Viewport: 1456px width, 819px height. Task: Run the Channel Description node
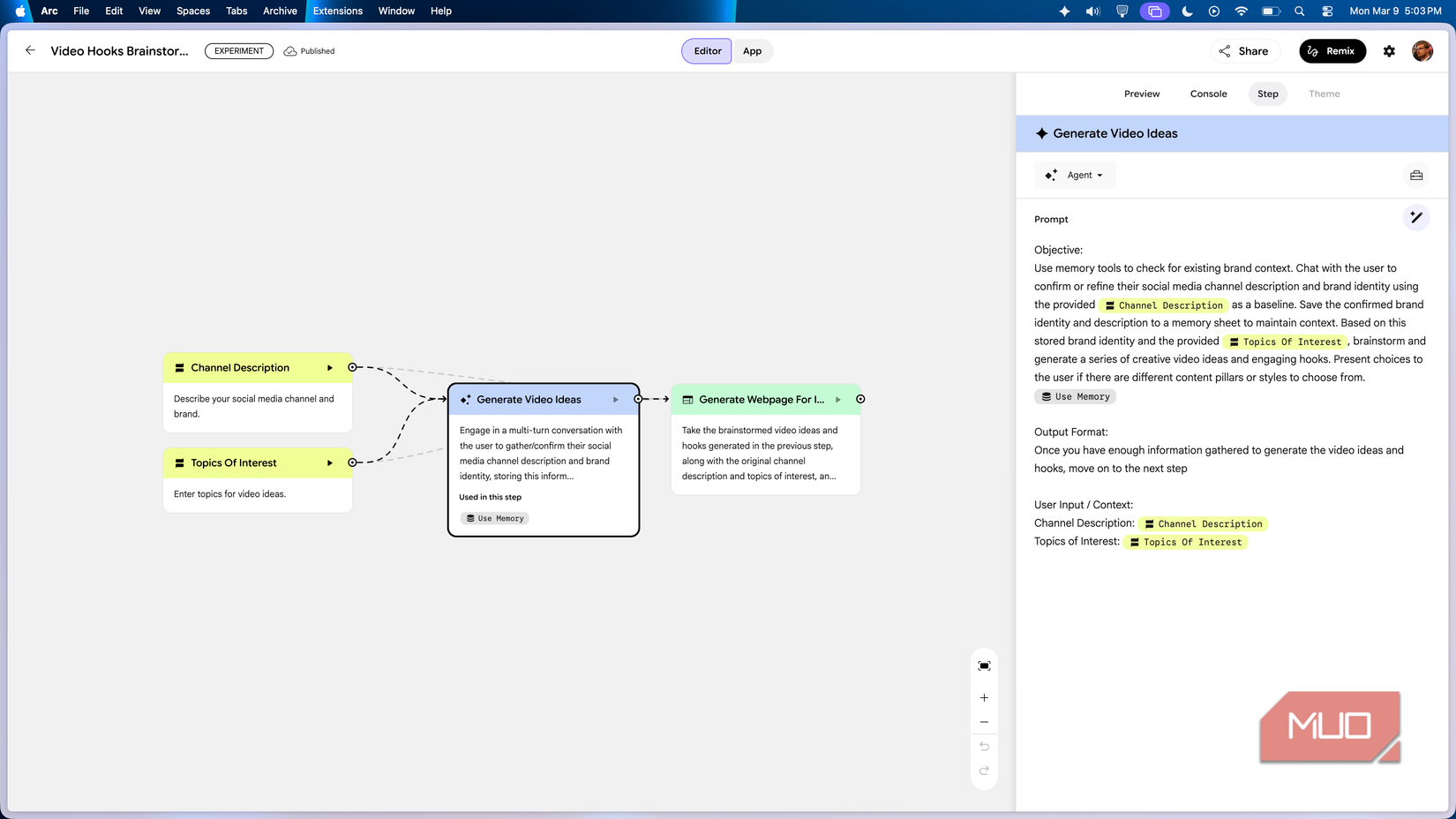pyautogui.click(x=330, y=367)
